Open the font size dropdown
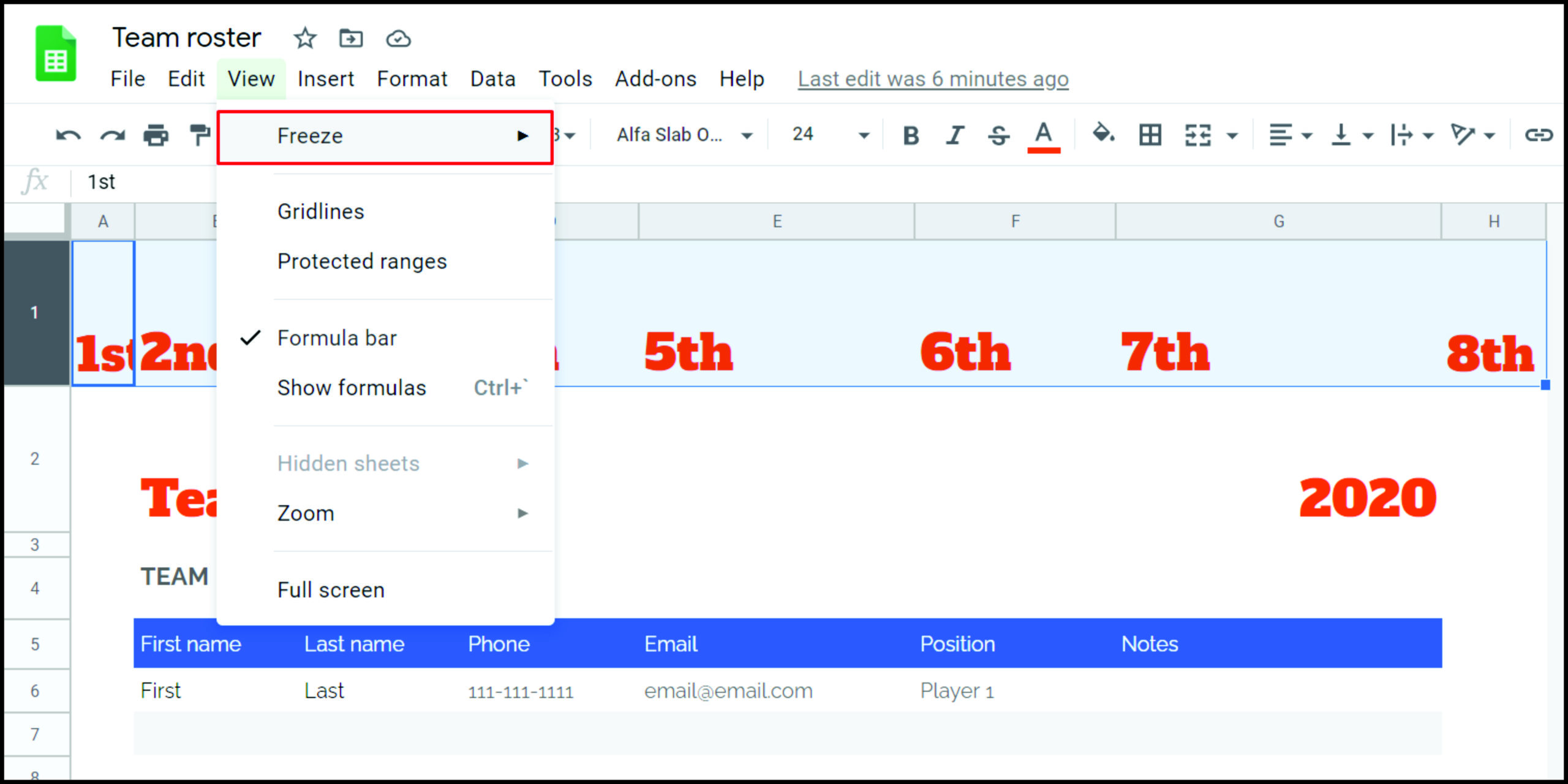Viewport: 1568px width, 784px height. pos(829,135)
